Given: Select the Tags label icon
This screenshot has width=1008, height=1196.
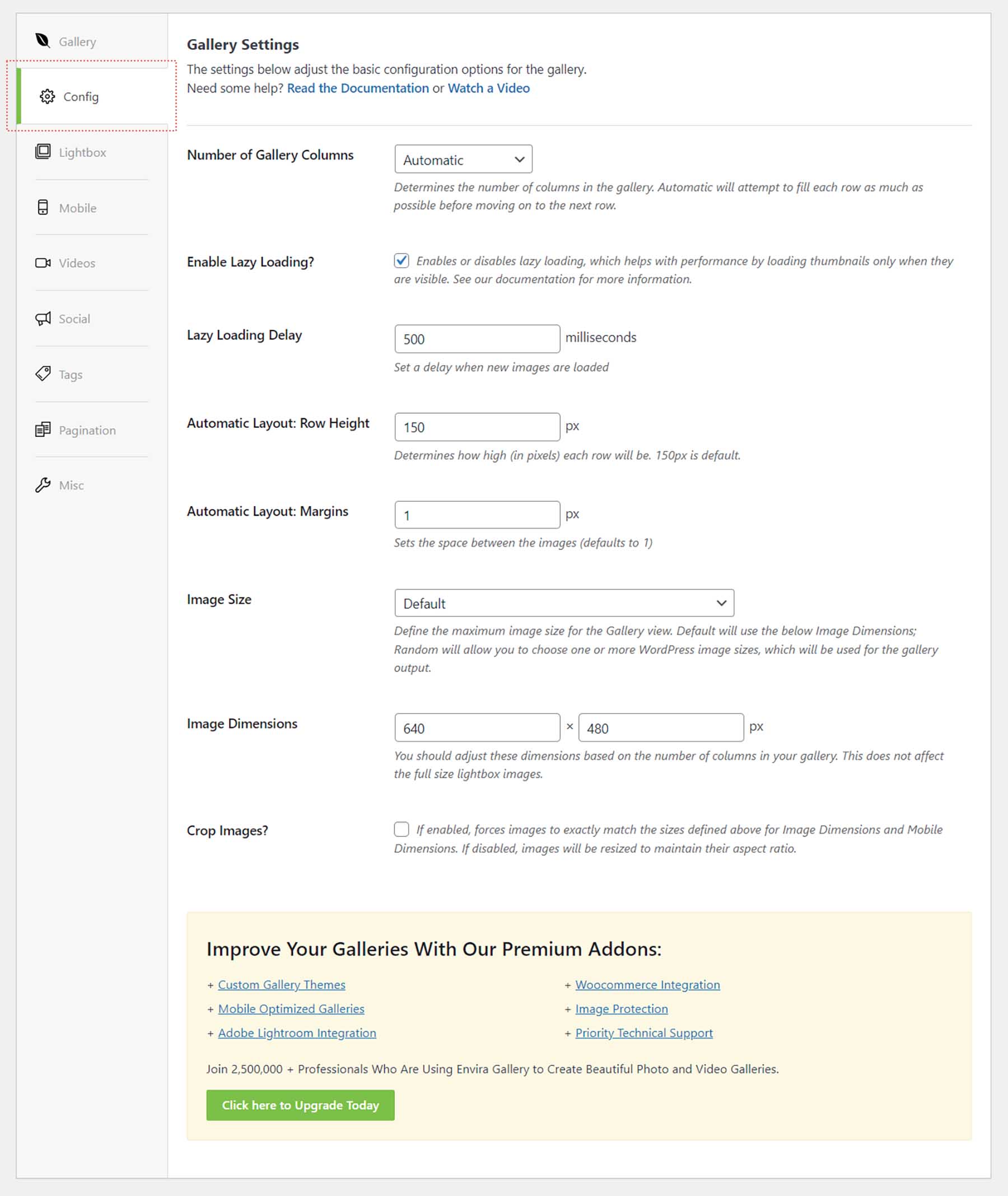Looking at the screenshot, I should pyautogui.click(x=44, y=373).
